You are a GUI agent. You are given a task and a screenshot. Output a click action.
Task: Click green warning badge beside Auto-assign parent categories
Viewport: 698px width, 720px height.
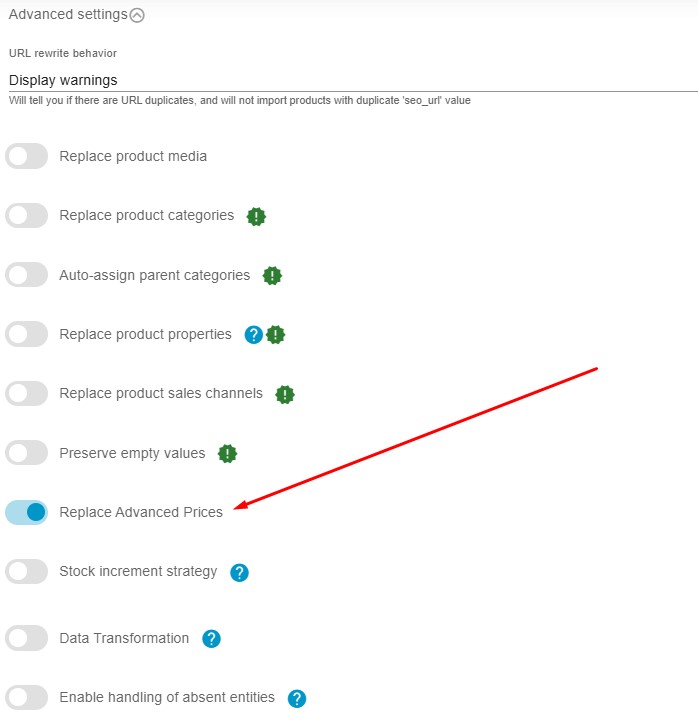click(x=272, y=275)
